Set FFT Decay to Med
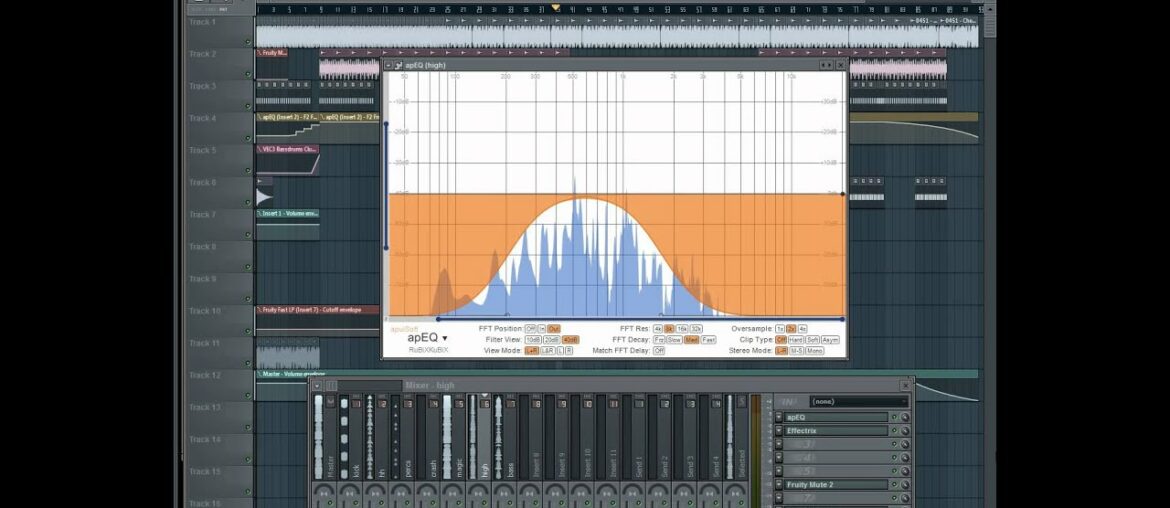Viewport: 1170px width, 508px height. pos(692,339)
